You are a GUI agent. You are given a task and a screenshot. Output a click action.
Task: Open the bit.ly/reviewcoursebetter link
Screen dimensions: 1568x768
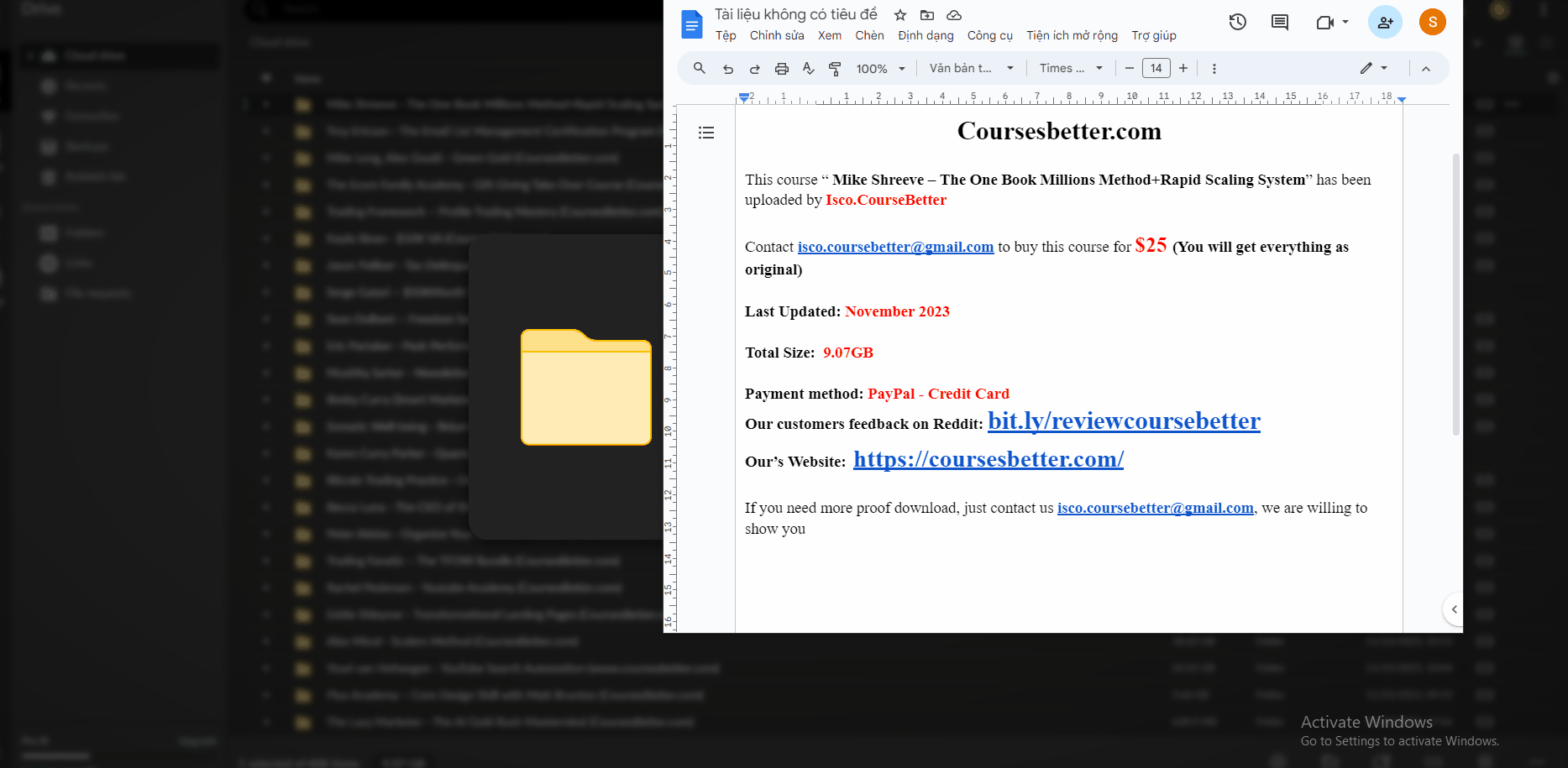point(1124,421)
